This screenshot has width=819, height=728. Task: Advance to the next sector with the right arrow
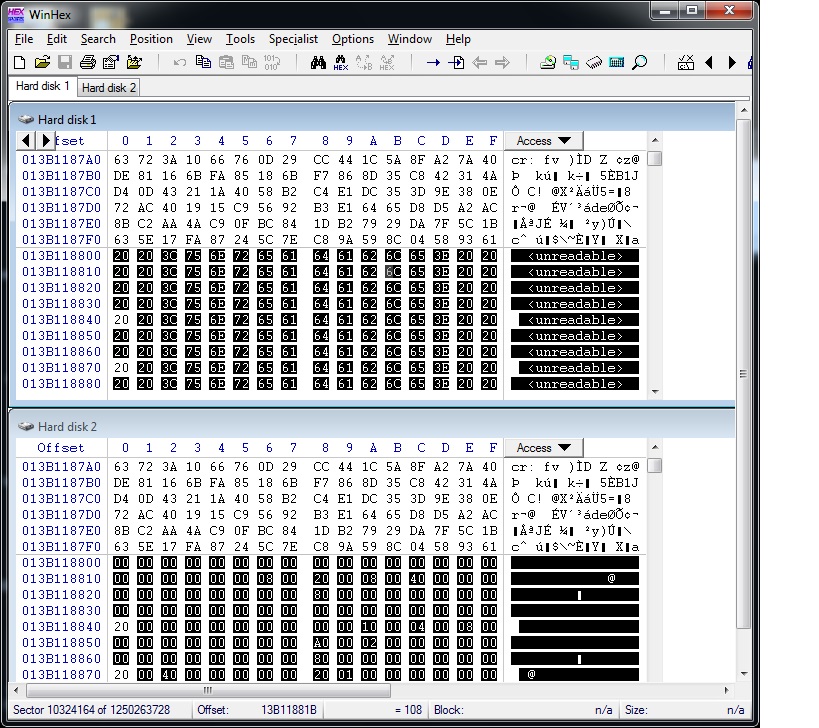point(731,61)
